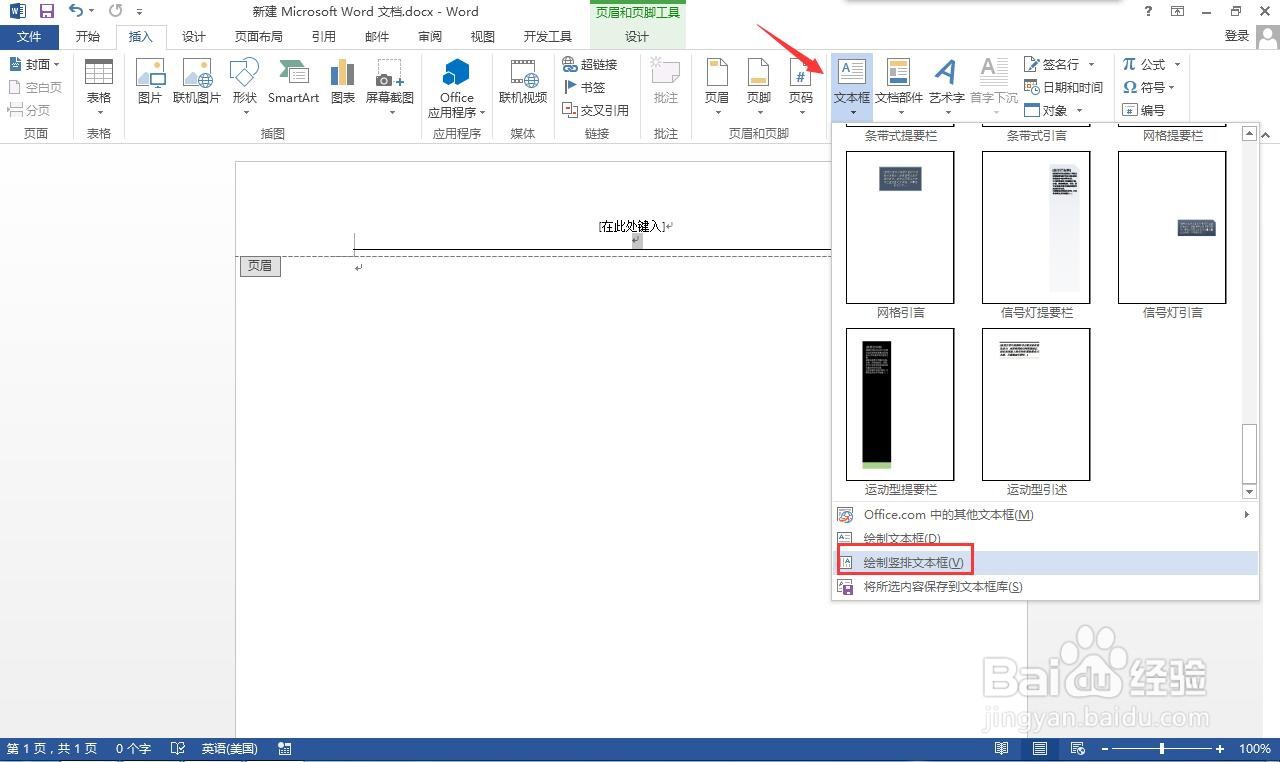Open the Footer (页脚) dropdown
Image resolution: width=1280 pixels, height=762 pixels.
pos(759,87)
